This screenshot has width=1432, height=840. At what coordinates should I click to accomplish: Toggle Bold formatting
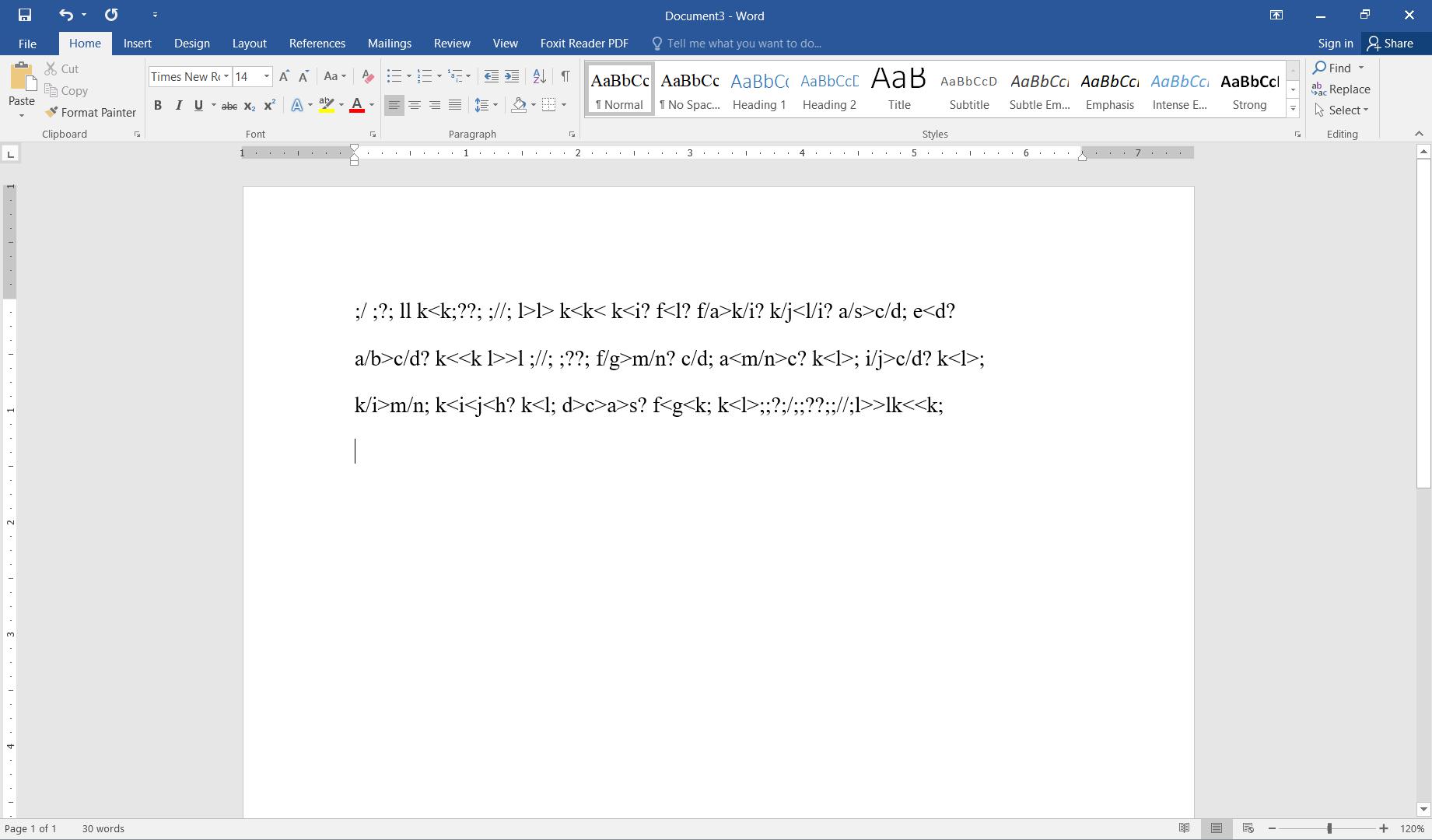pyautogui.click(x=158, y=105)
